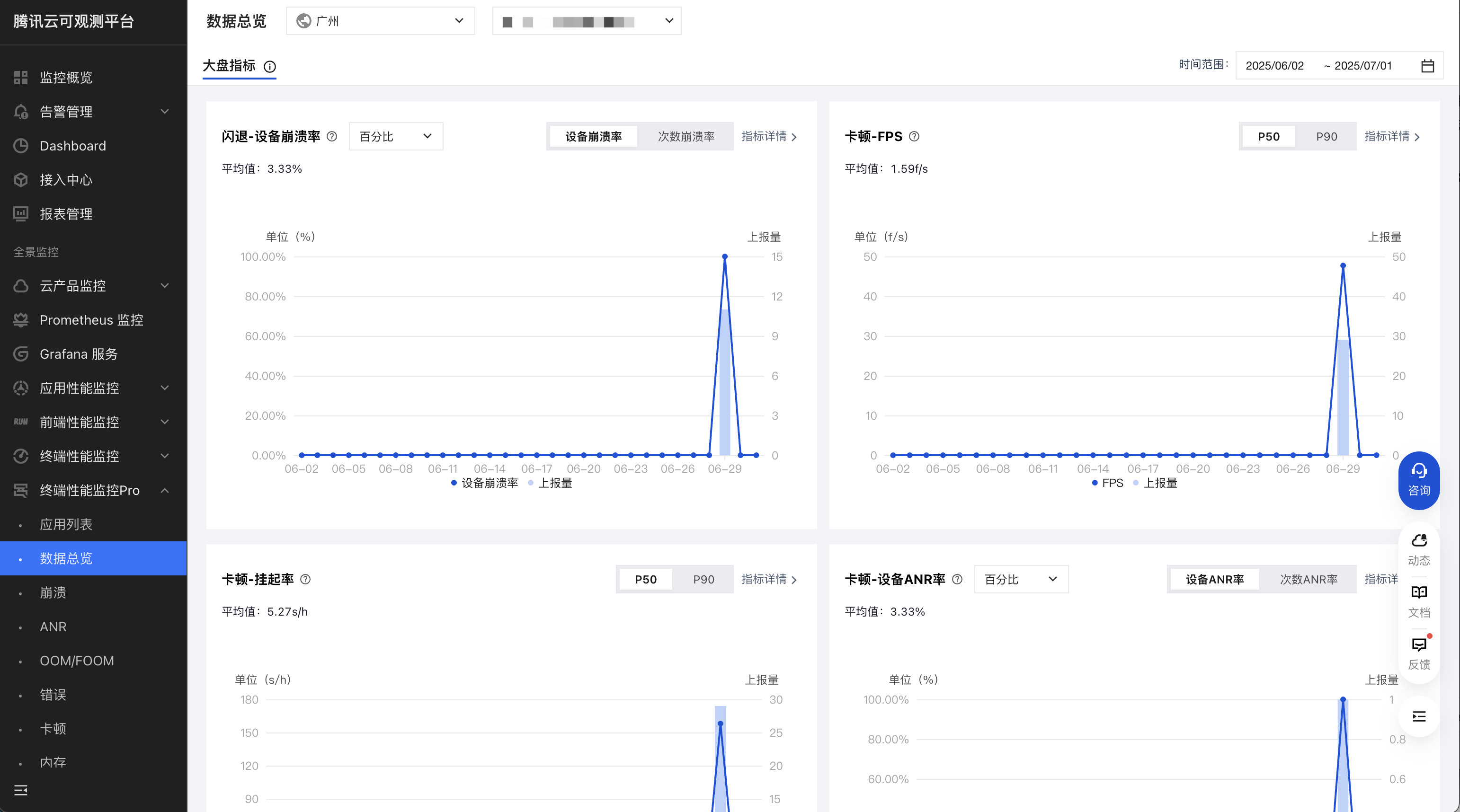1460x812 pixels.
Task: Click the 反馈 feedback icon
Action: coord(1419,645)
